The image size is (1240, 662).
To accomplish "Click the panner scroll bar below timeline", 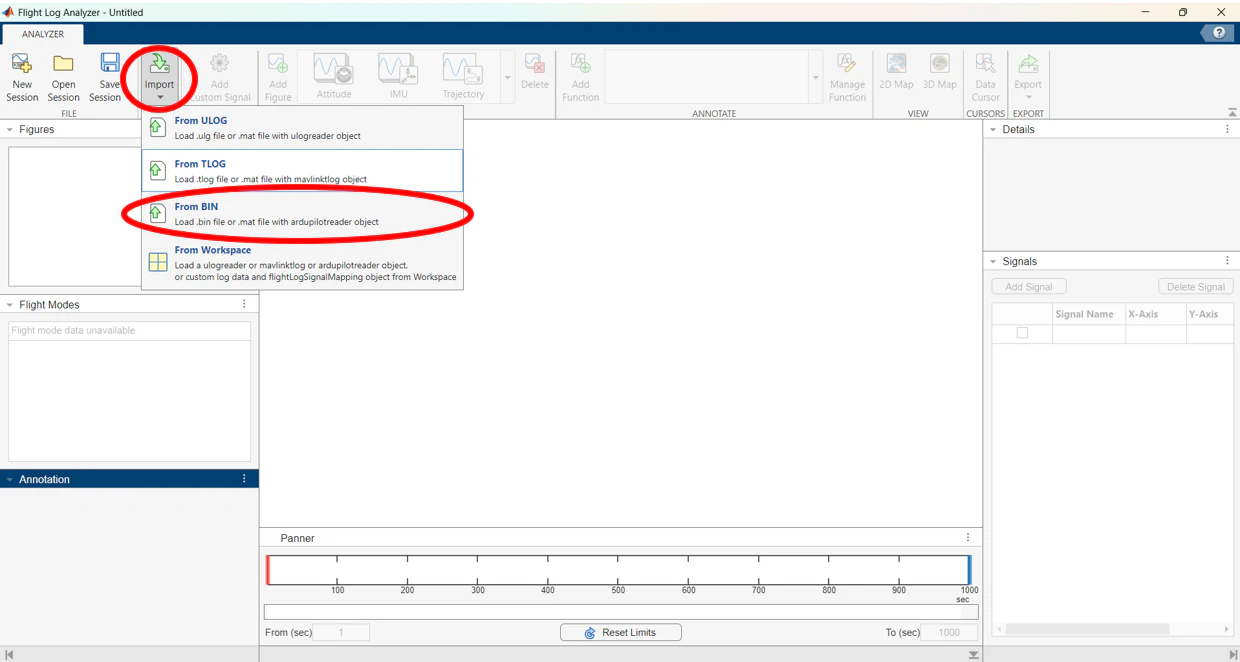I will pyautogui.click(x=620, y=612).
